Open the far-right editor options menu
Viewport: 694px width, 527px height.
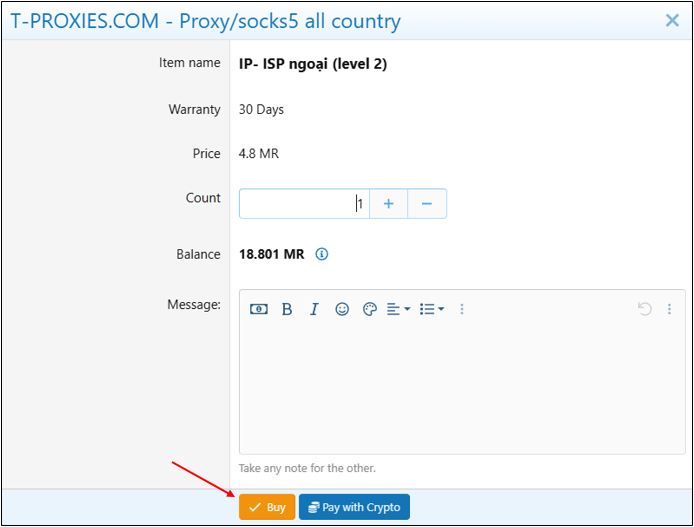(669, 309)
